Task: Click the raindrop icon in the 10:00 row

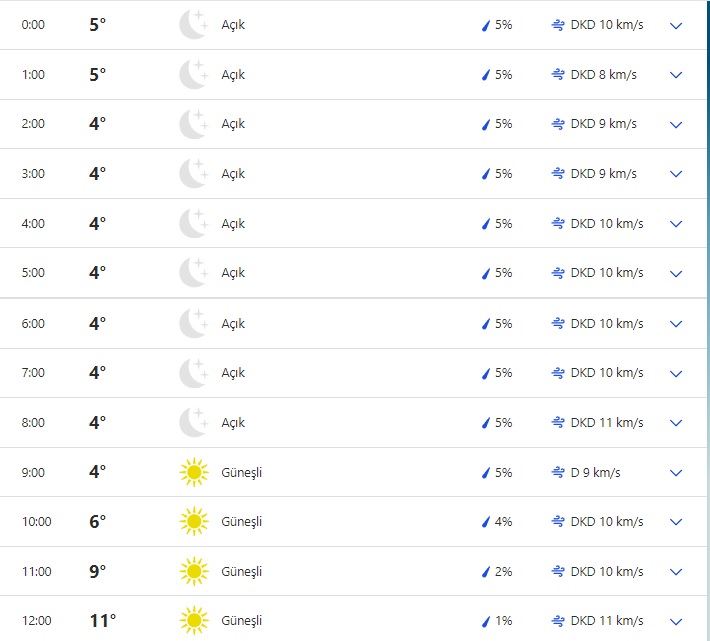Action: 487,522
